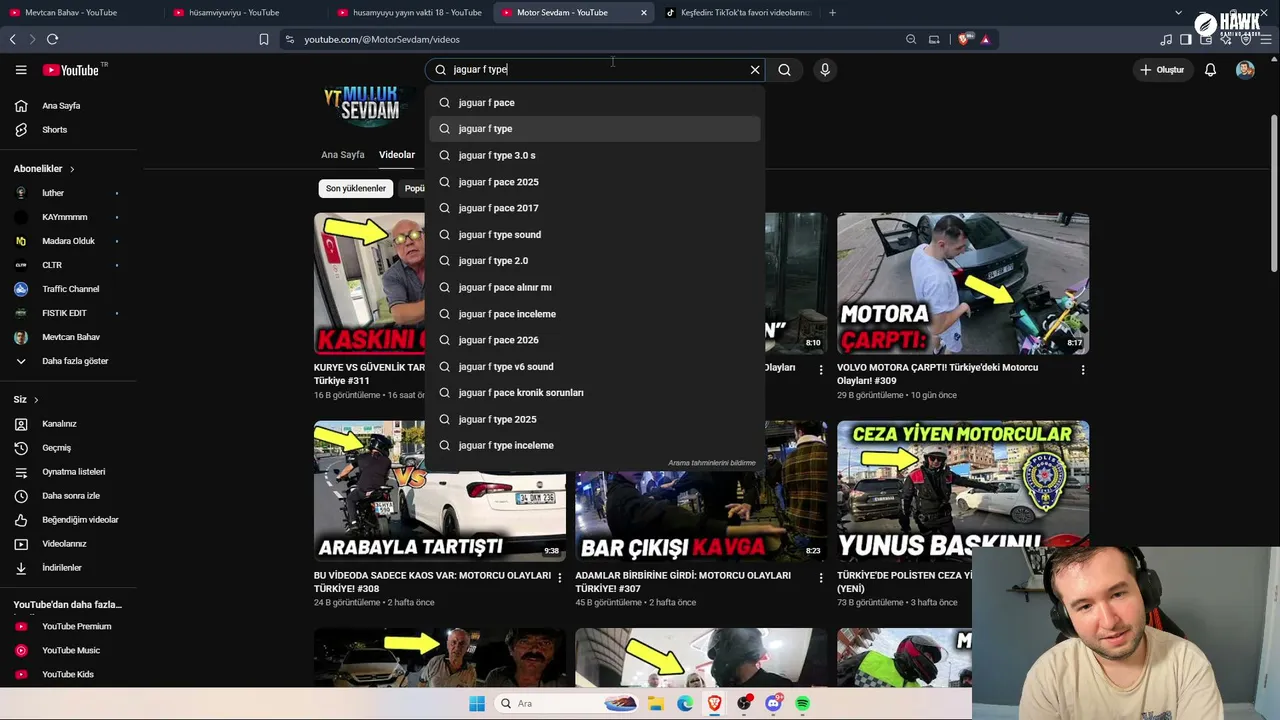
Task: Click 'Arama tahminlerini bildirme' link
Action: pyautogui.click(x=712, y=463)
